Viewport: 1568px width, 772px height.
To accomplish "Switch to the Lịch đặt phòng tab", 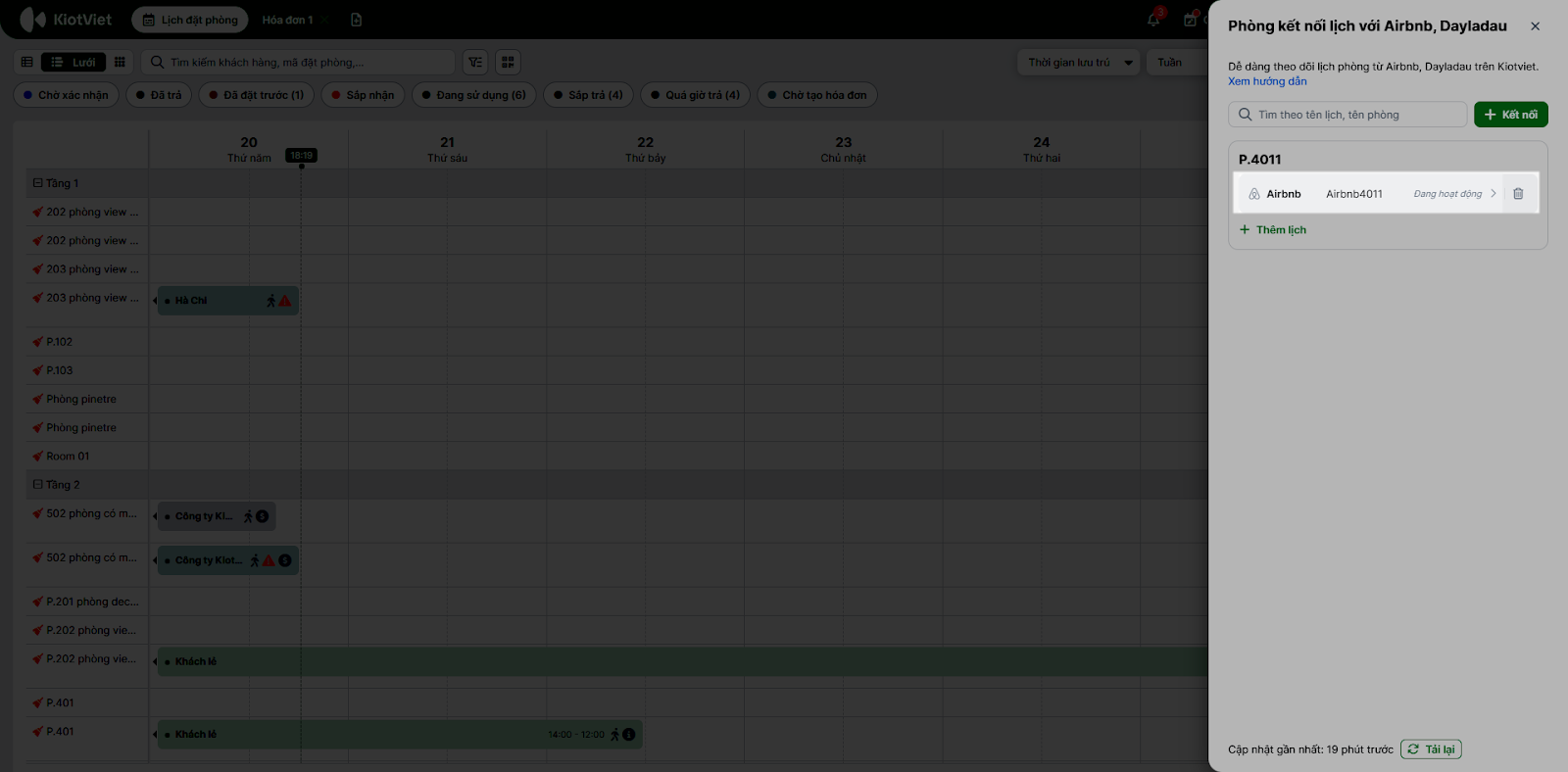I will [190, 20].
